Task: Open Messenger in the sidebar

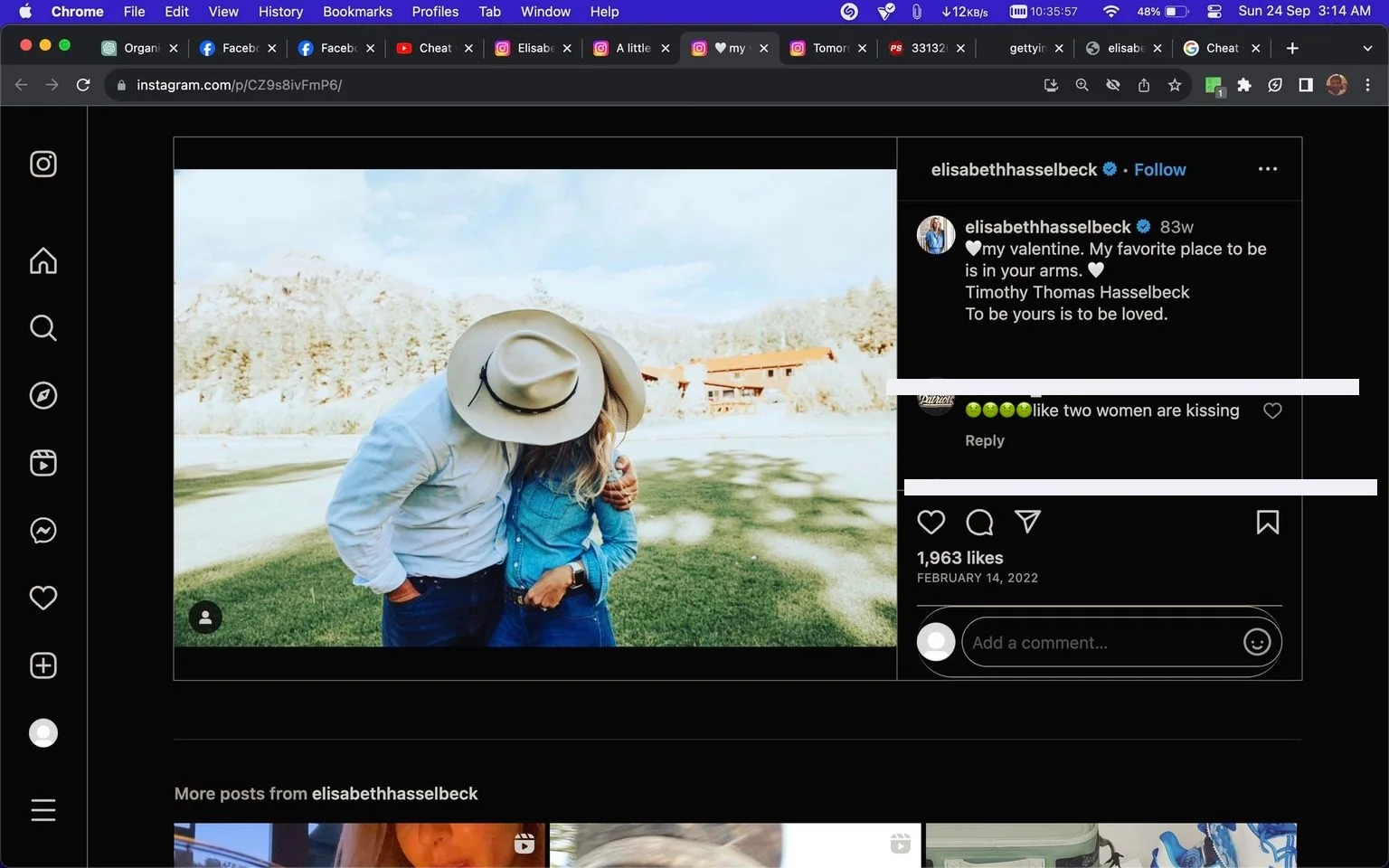Action: 43,530
